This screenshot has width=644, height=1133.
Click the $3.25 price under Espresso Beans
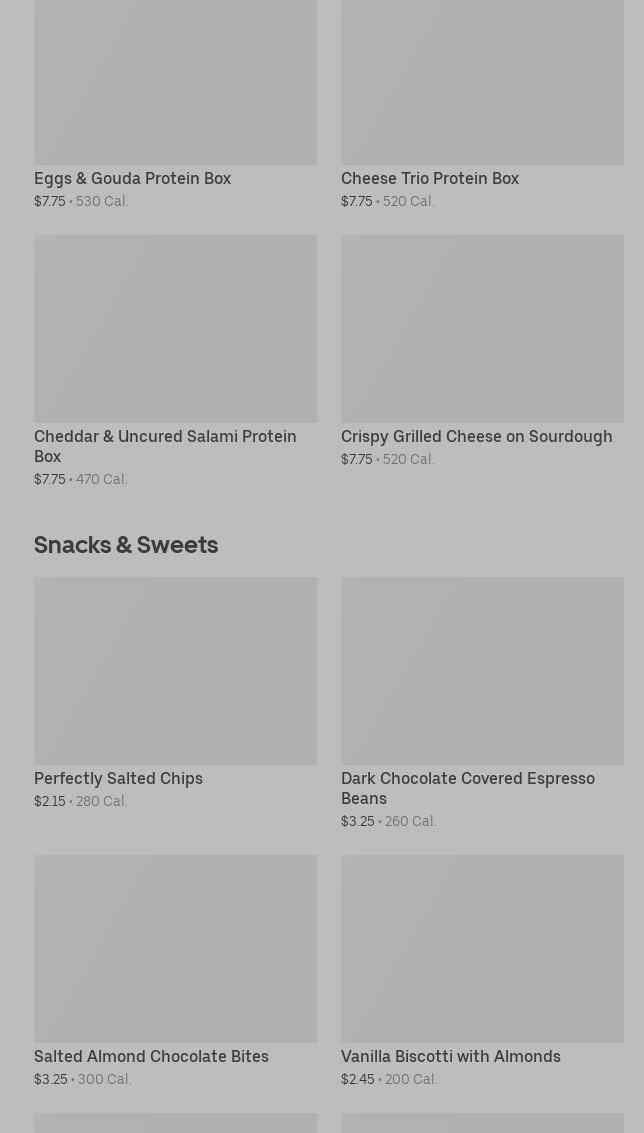click(x=357, y=822)
